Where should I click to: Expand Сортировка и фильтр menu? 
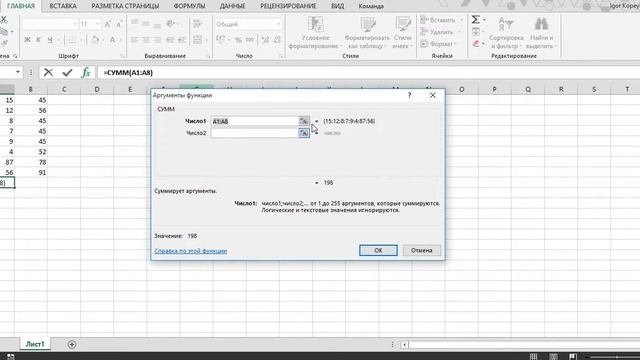click(506, 33)
